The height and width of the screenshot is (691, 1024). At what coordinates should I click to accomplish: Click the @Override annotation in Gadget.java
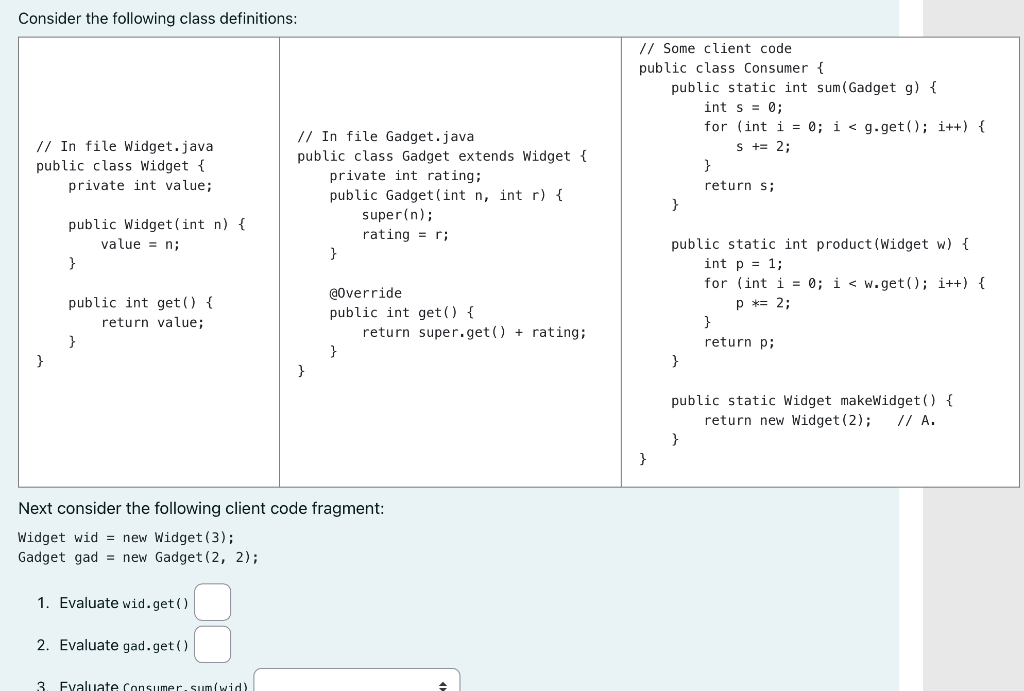point(365,292)
